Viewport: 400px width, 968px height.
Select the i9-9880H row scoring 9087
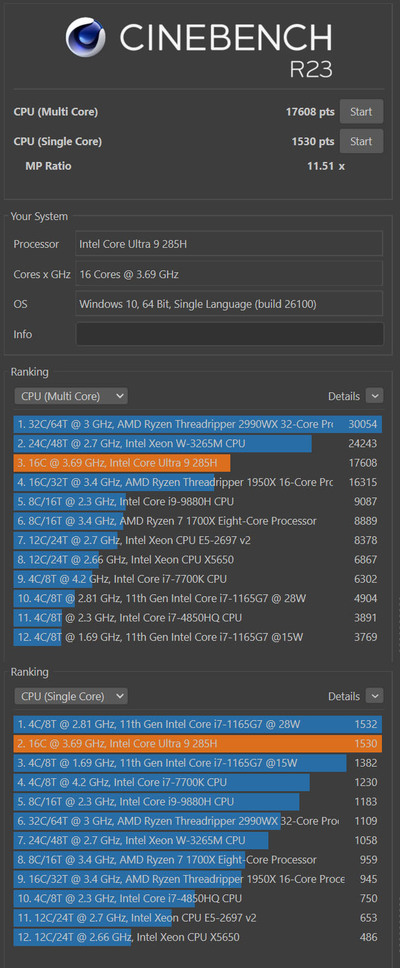pyautogui.click(x=198, y=502)
